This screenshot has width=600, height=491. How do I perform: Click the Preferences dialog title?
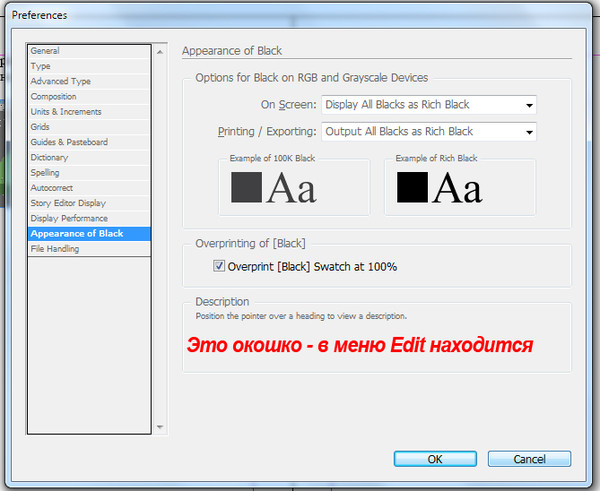tap(39, 15)
